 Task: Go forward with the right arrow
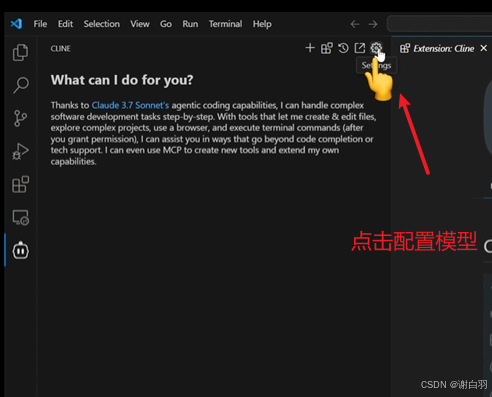pos(373,24)
